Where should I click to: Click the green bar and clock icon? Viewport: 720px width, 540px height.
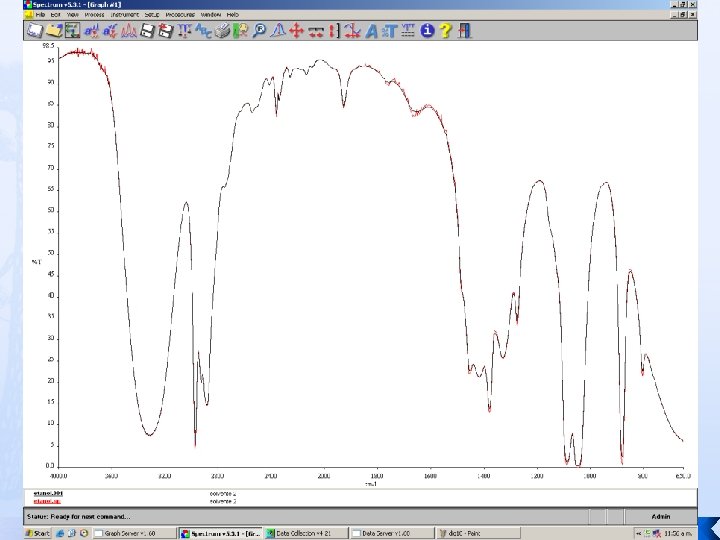click(241, 31)
